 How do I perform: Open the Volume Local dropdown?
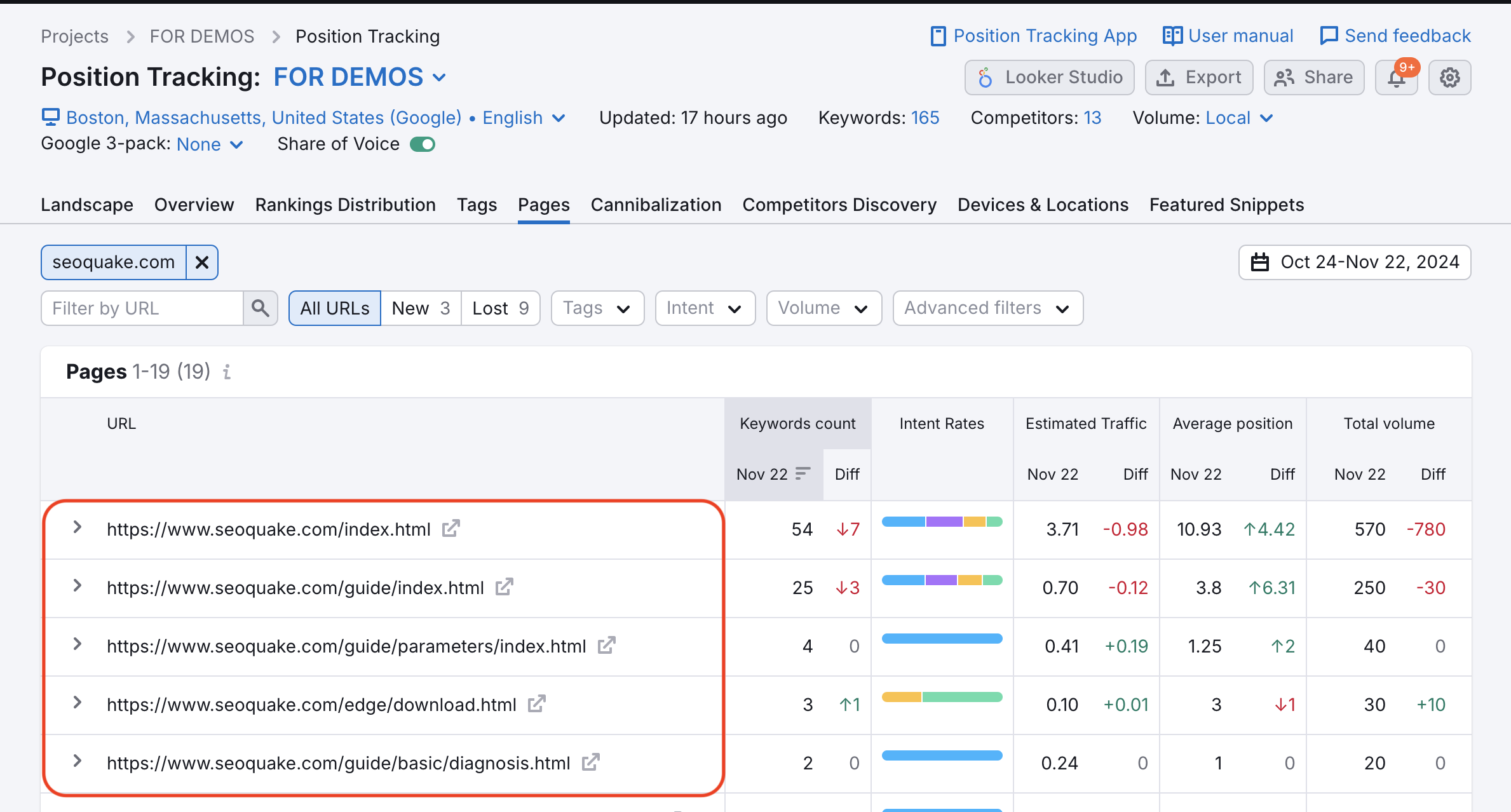tap(1239, 118)
